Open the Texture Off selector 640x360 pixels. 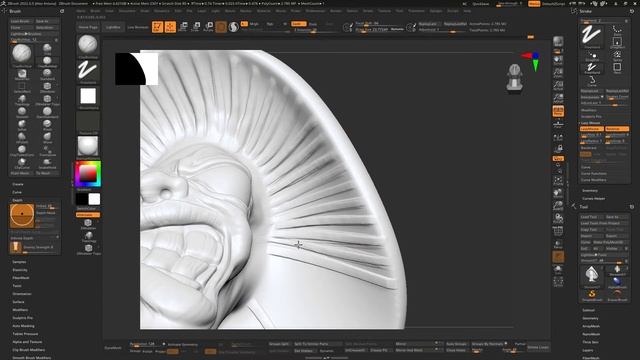[x=88, y=122]
